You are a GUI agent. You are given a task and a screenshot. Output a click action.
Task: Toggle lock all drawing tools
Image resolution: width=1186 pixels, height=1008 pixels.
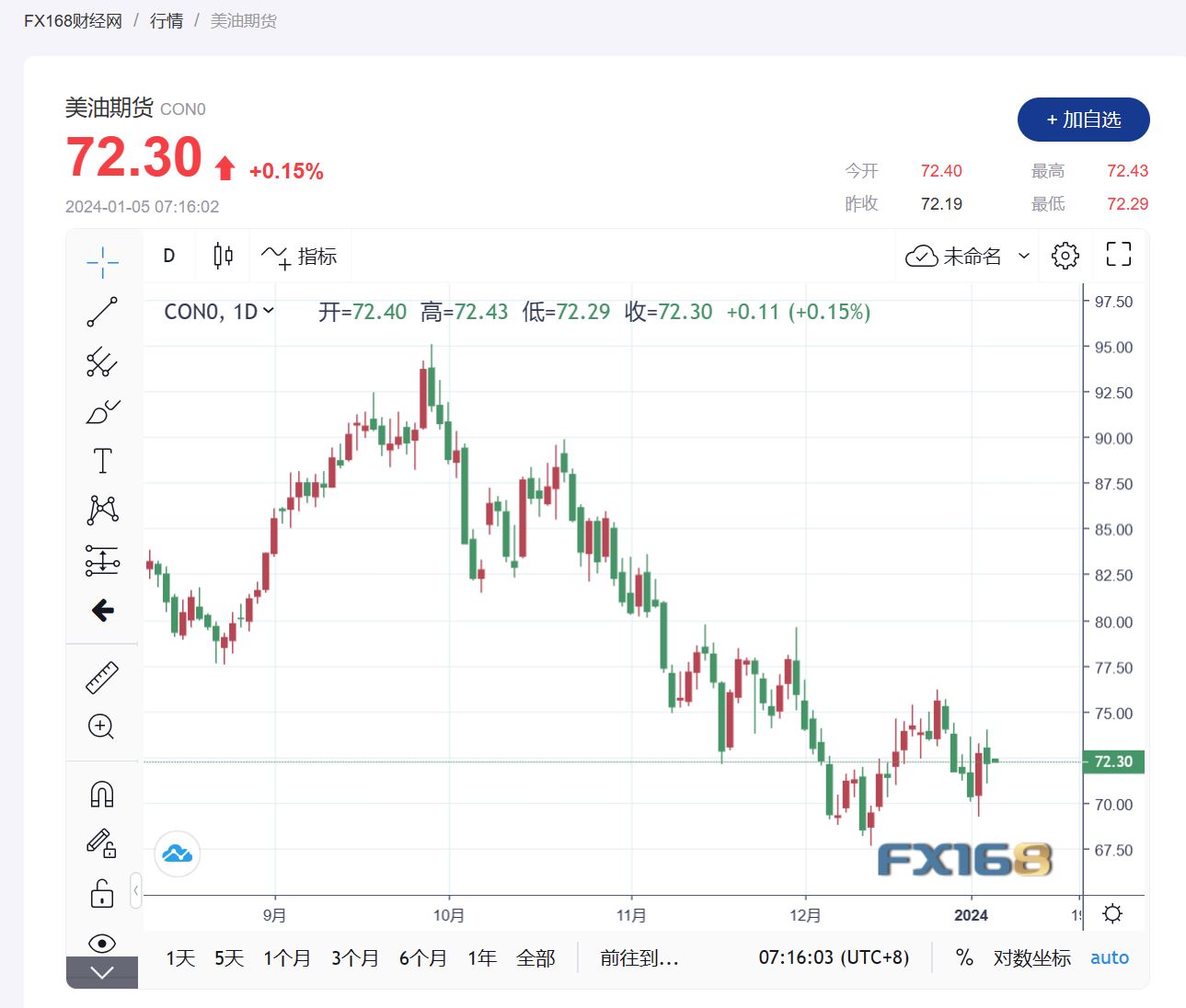(x=102, y=894)
